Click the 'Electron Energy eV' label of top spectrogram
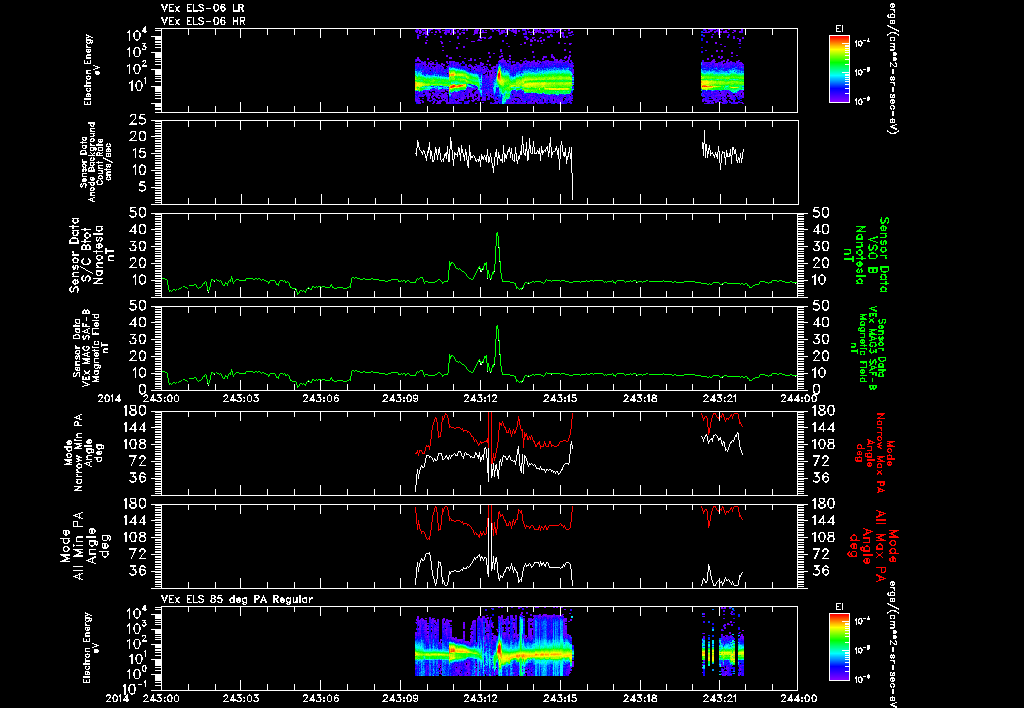Viewport: 1024px width, 708px height. [x=91, y=70]
